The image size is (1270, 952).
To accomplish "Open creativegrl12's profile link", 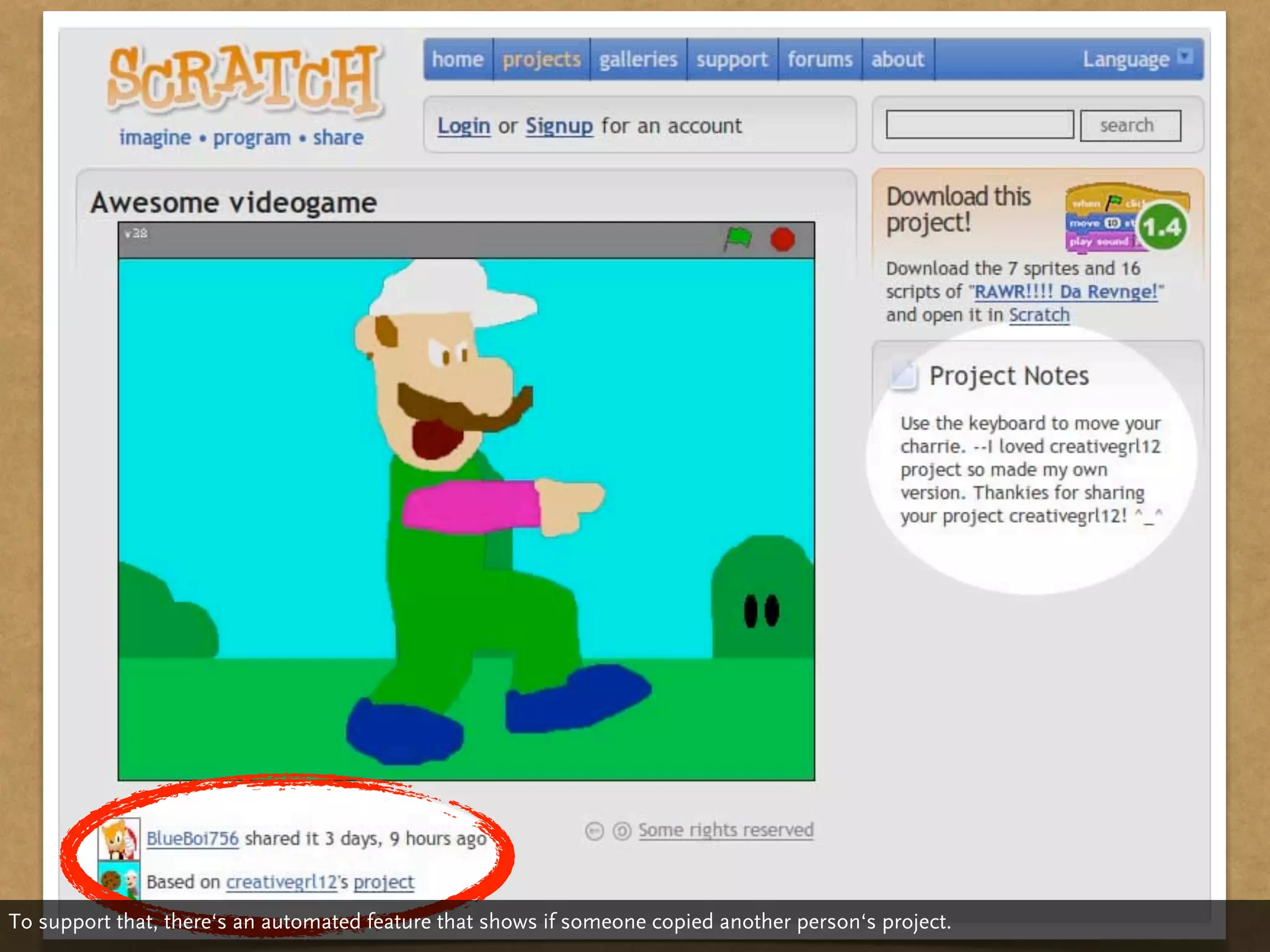I will 282,882.
